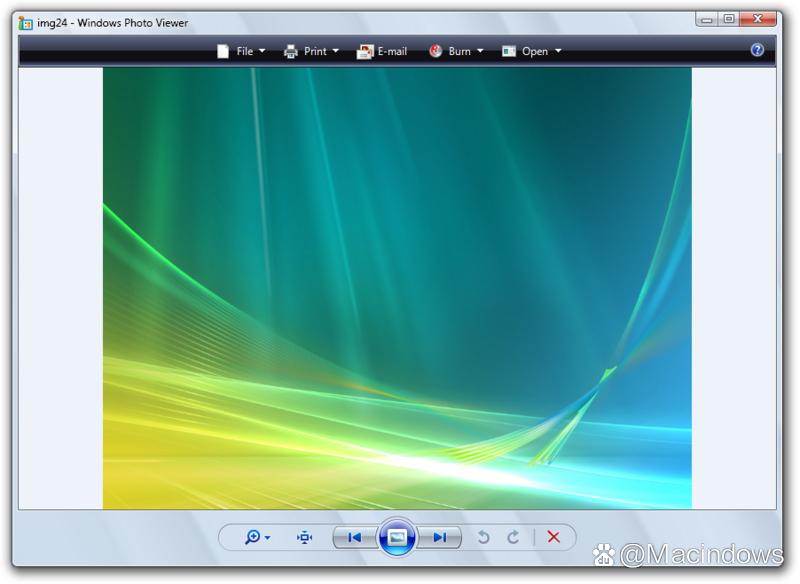Open the Open menu
Image resolution: width=800 pixels, height=584 pixels.
pyautogui.click(x=531, y=52)
